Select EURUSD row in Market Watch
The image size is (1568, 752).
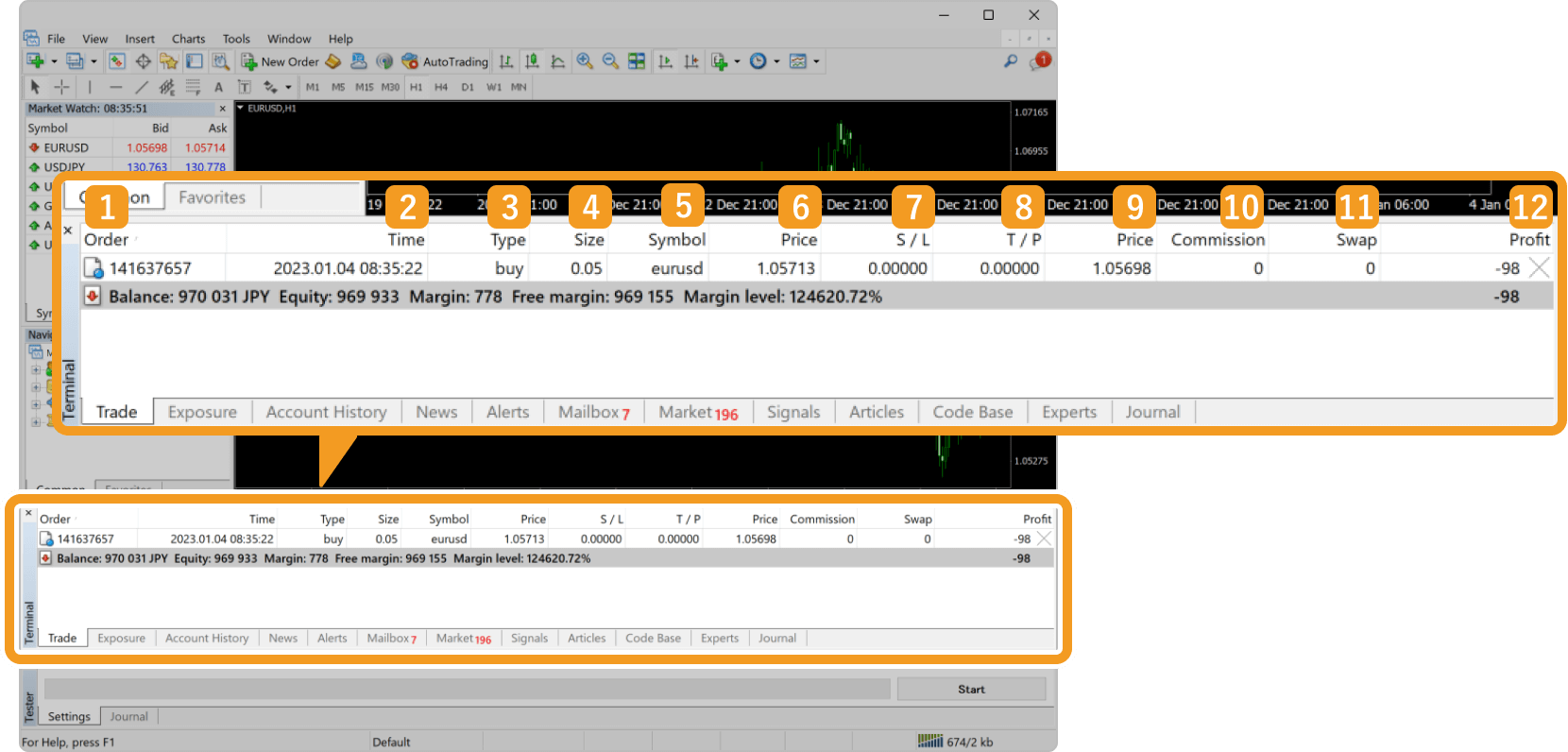coord(128,147)
